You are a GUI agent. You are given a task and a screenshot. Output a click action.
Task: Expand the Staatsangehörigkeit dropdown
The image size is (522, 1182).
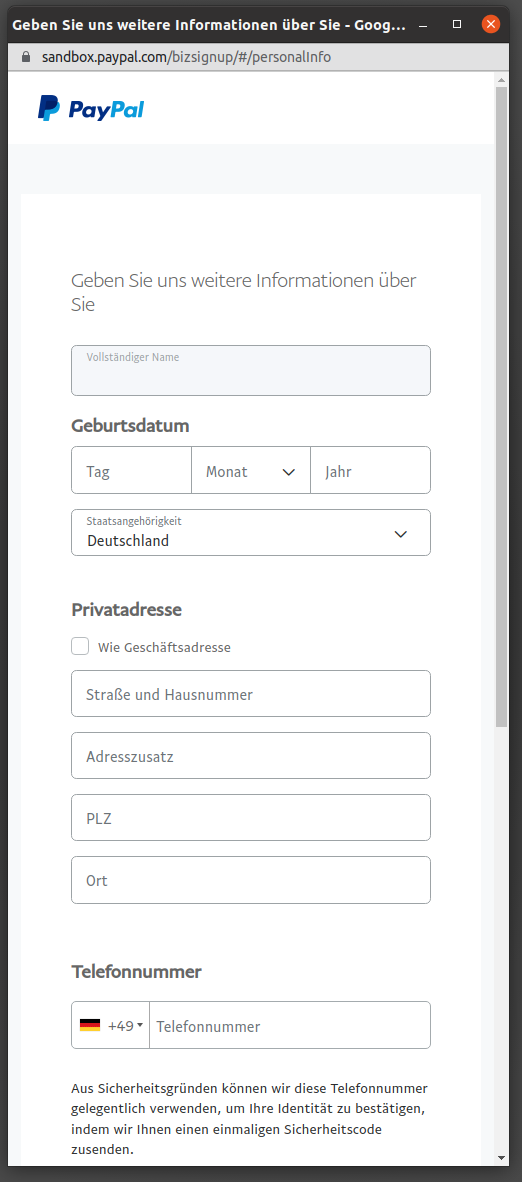click(x=251, y=533)
